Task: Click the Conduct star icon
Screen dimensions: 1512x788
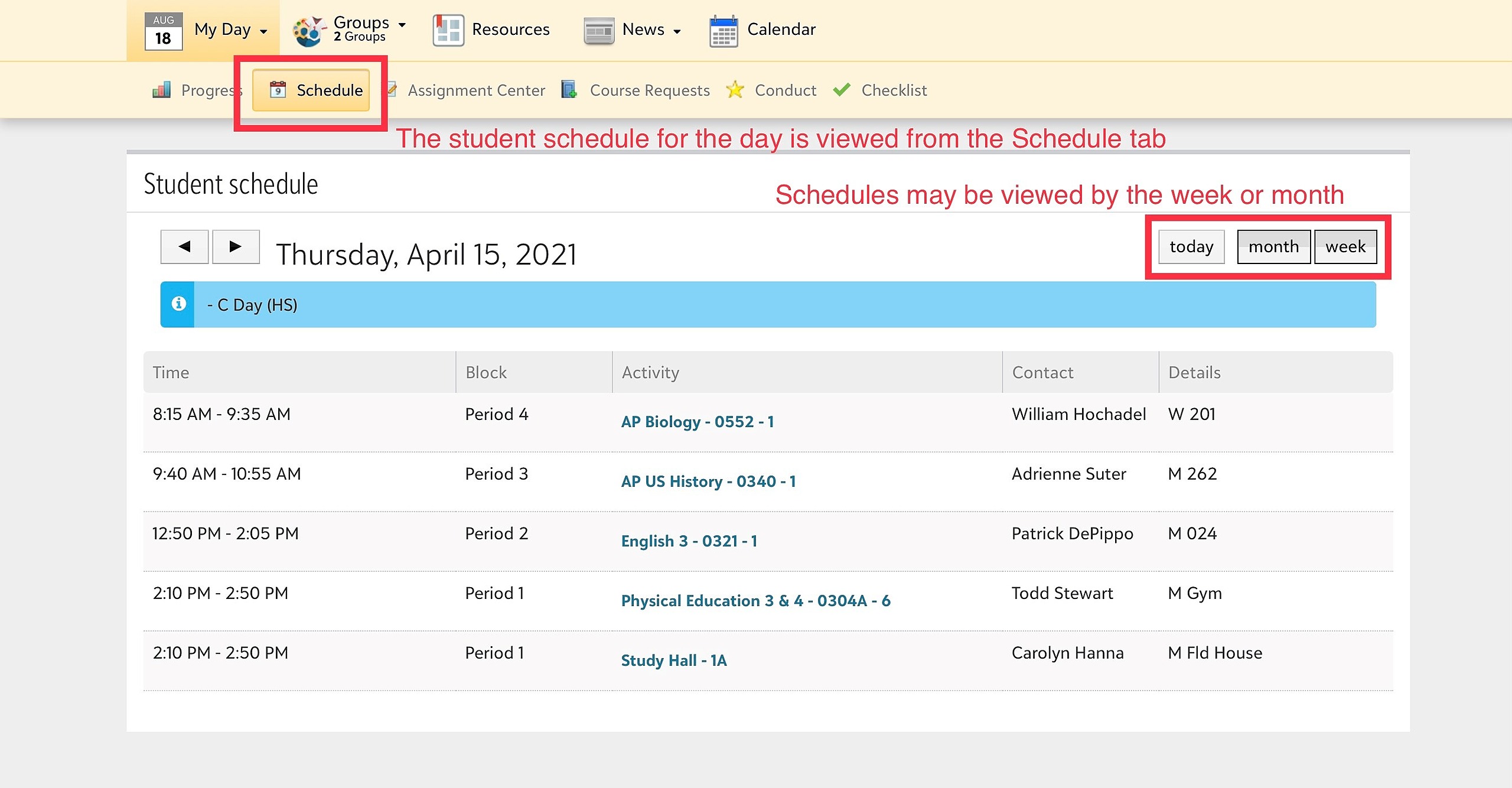Action: point(735,90)
